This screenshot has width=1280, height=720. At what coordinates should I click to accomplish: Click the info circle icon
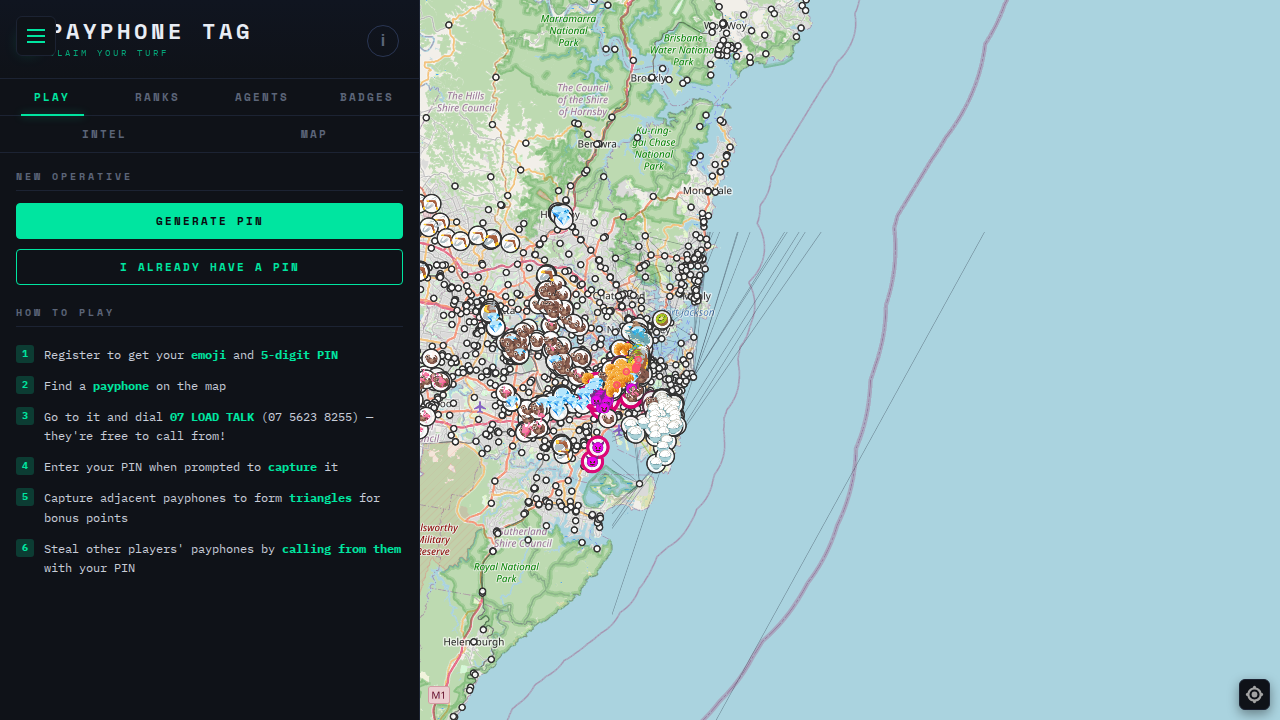point(383,41)
